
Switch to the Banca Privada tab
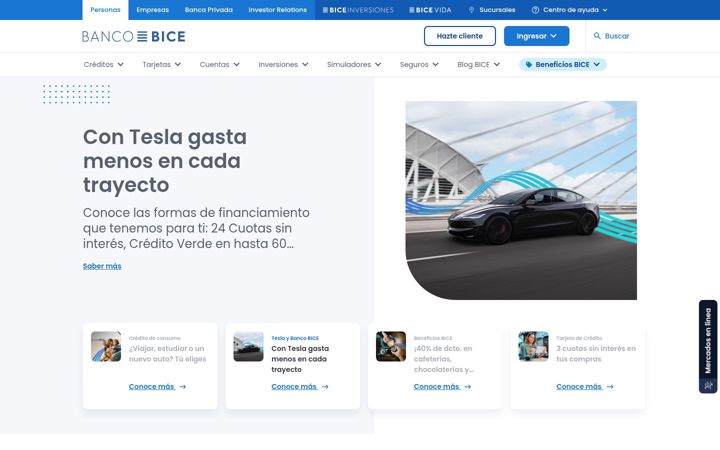tap(208, 10)
